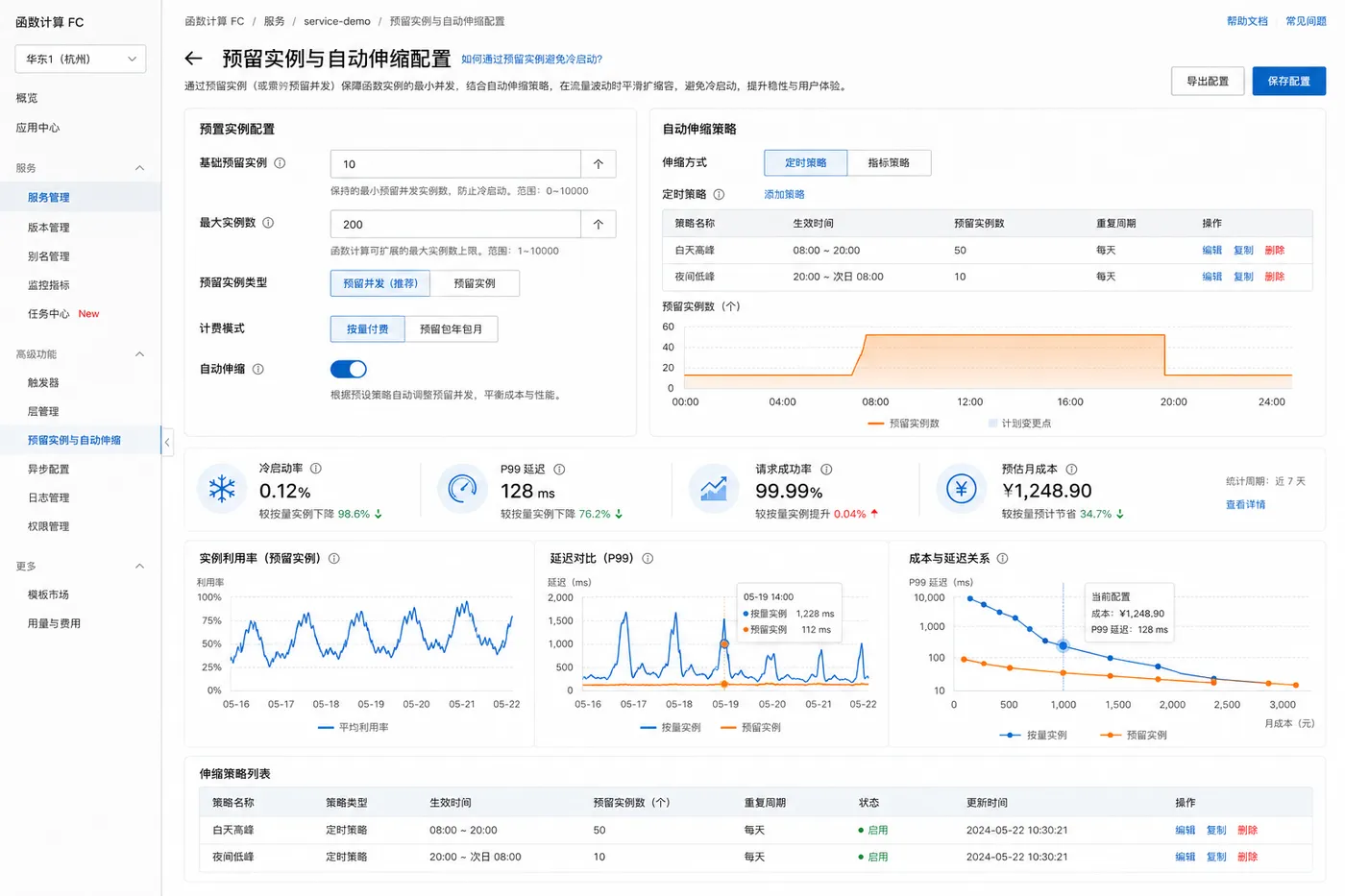Open the 华东1（杭州）region dropdown
This screenshot has width=1345, height=896.
[x=81, y=59]
